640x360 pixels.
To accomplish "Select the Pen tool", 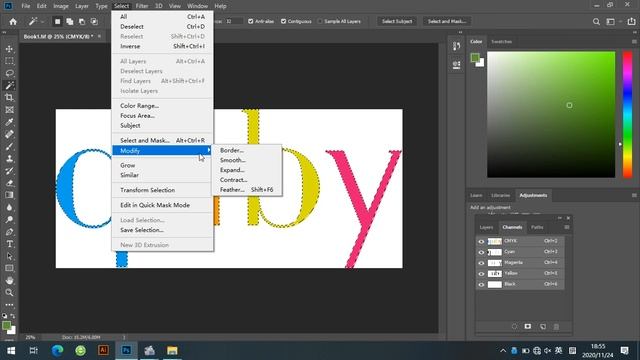I will (9, 232).
